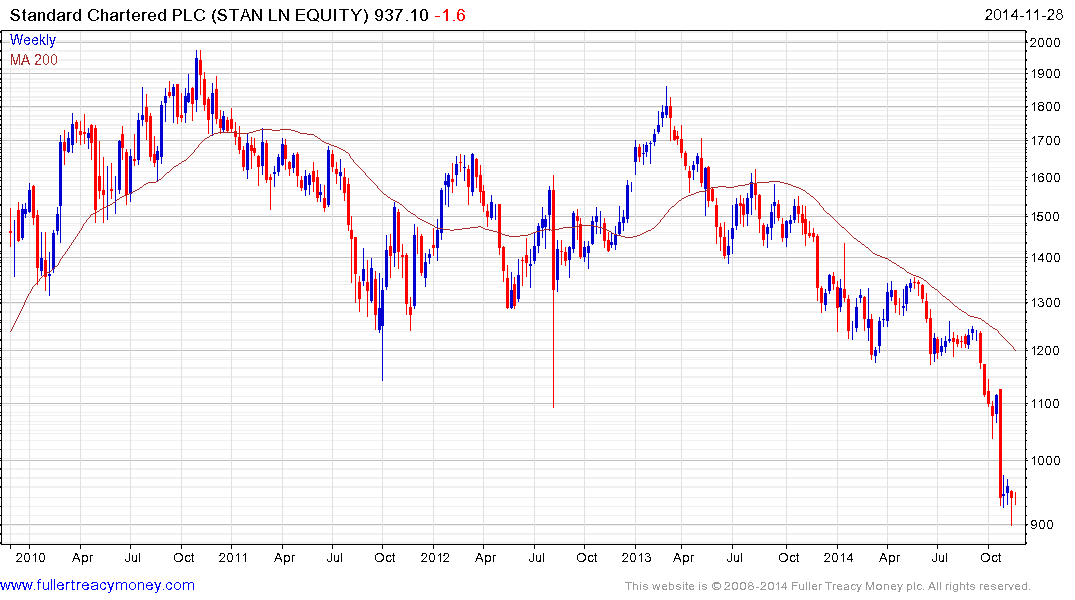Click the Weekly timeframe label
The image size is (1075, 600).
point(33,40)
